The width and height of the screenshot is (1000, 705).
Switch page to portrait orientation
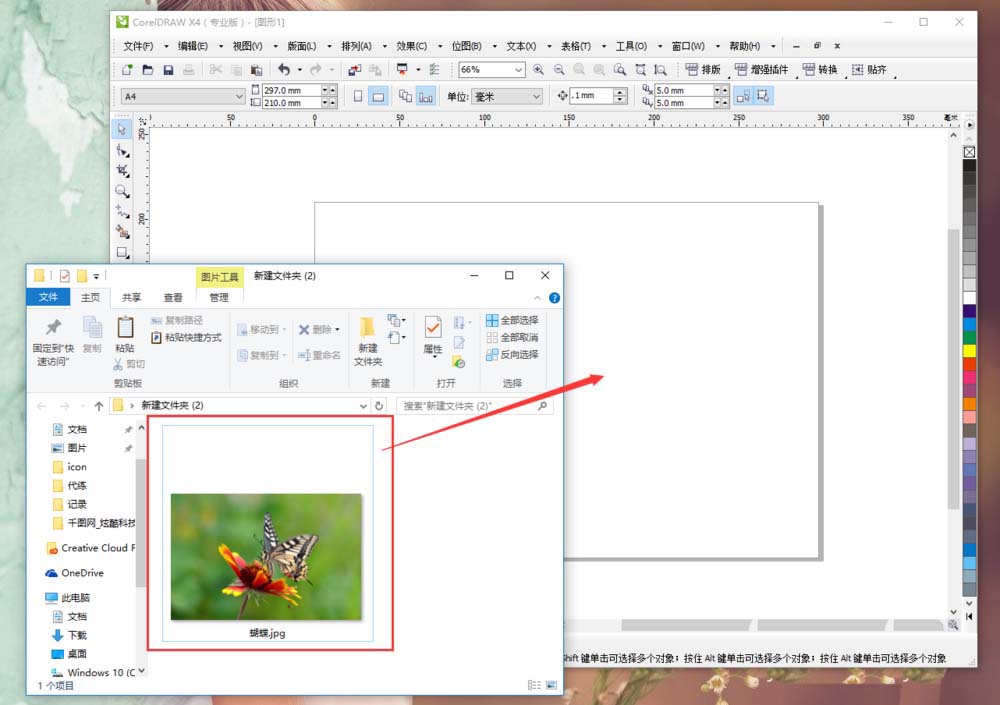point(358,96)
